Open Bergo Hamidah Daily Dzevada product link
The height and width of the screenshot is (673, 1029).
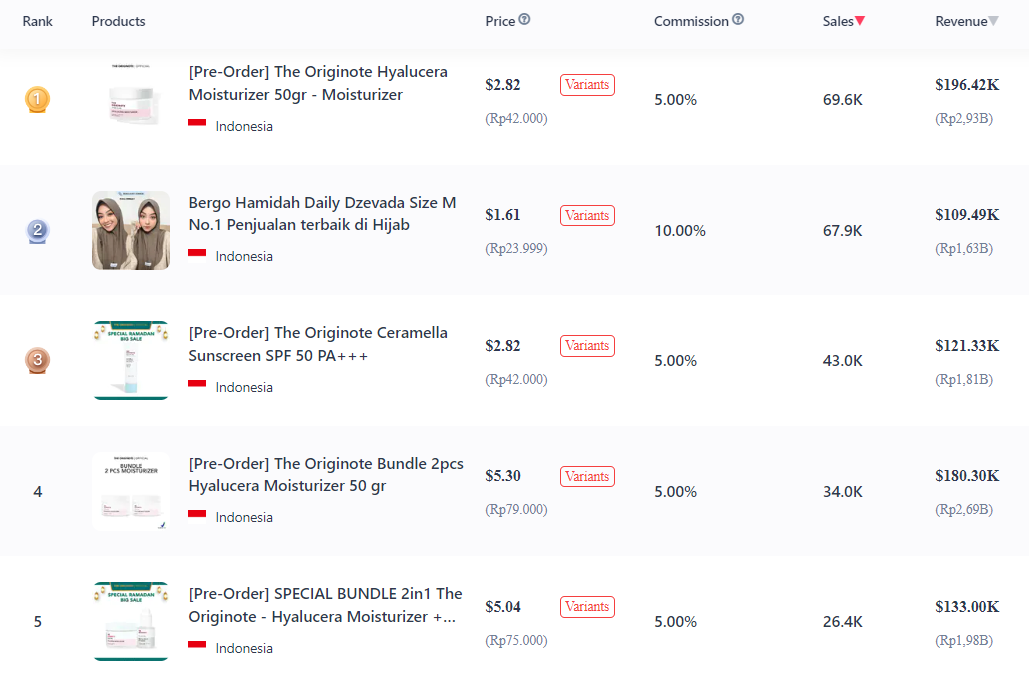coord(322,214)
